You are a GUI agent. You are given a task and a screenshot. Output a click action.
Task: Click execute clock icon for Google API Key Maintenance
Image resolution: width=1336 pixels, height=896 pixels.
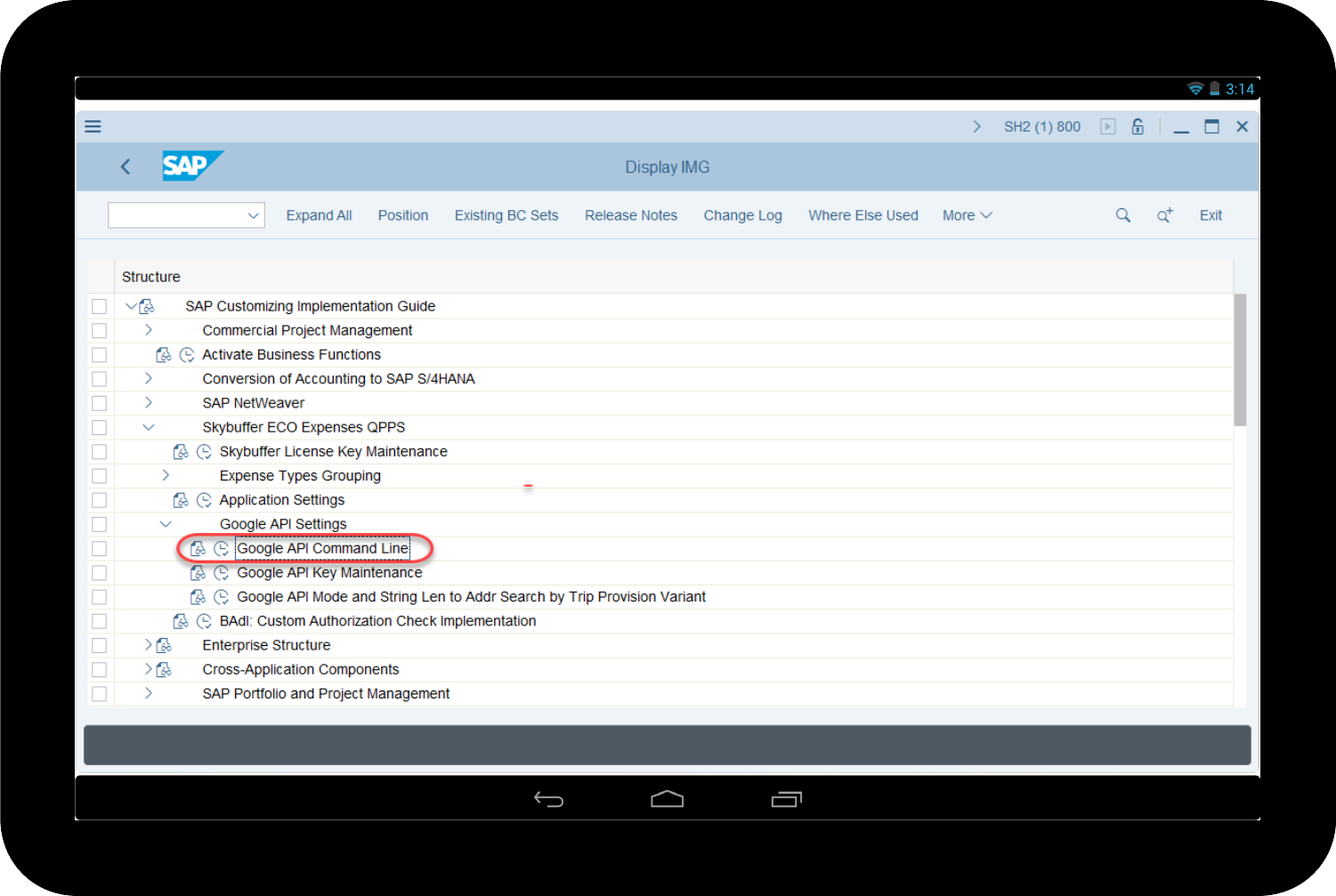(222, 572)
